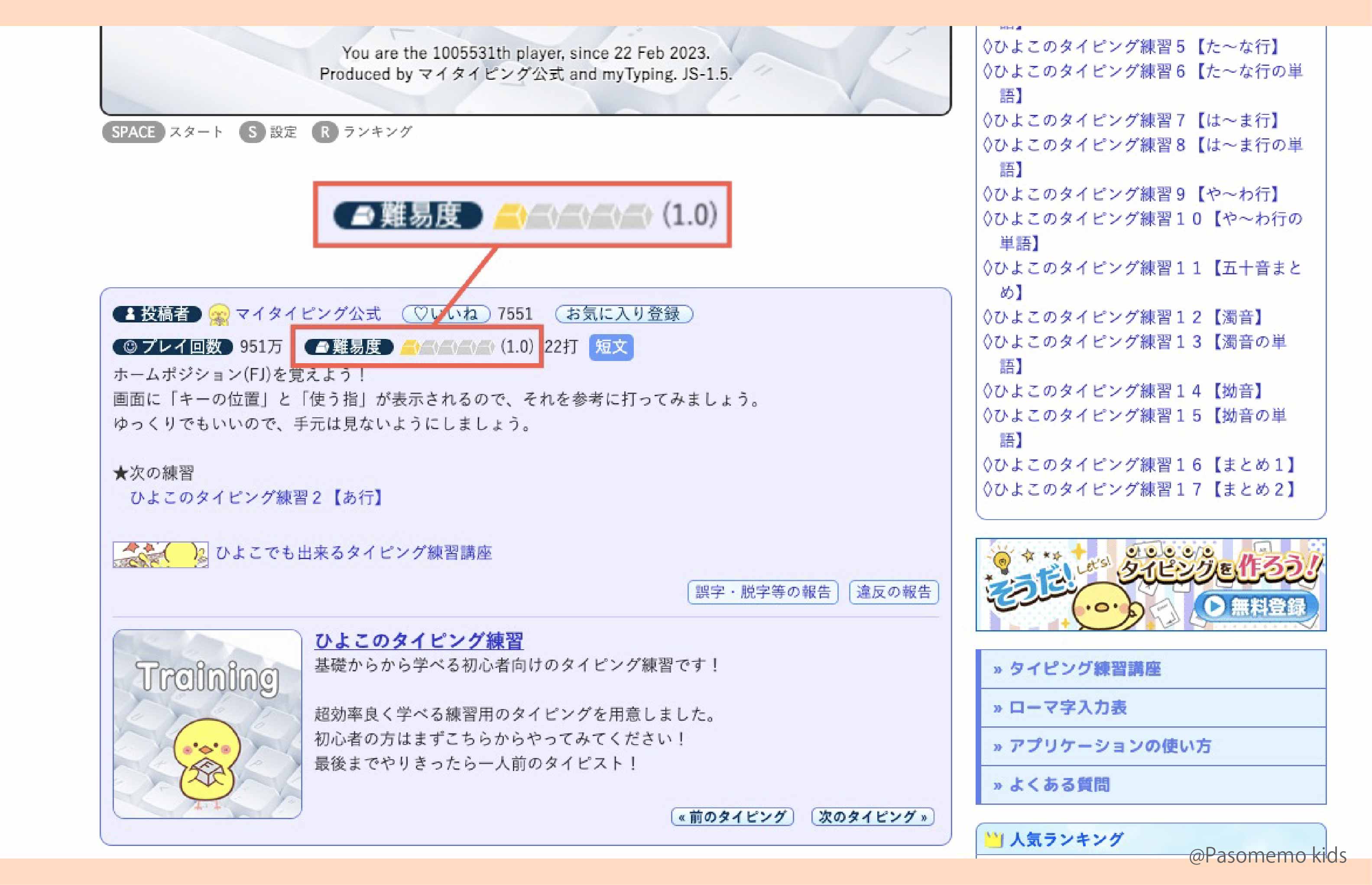Image resolution: width=1372 pixels, height=885 pixels.
Task: Open the マイタイピング公式 author link
Action: 308,314
